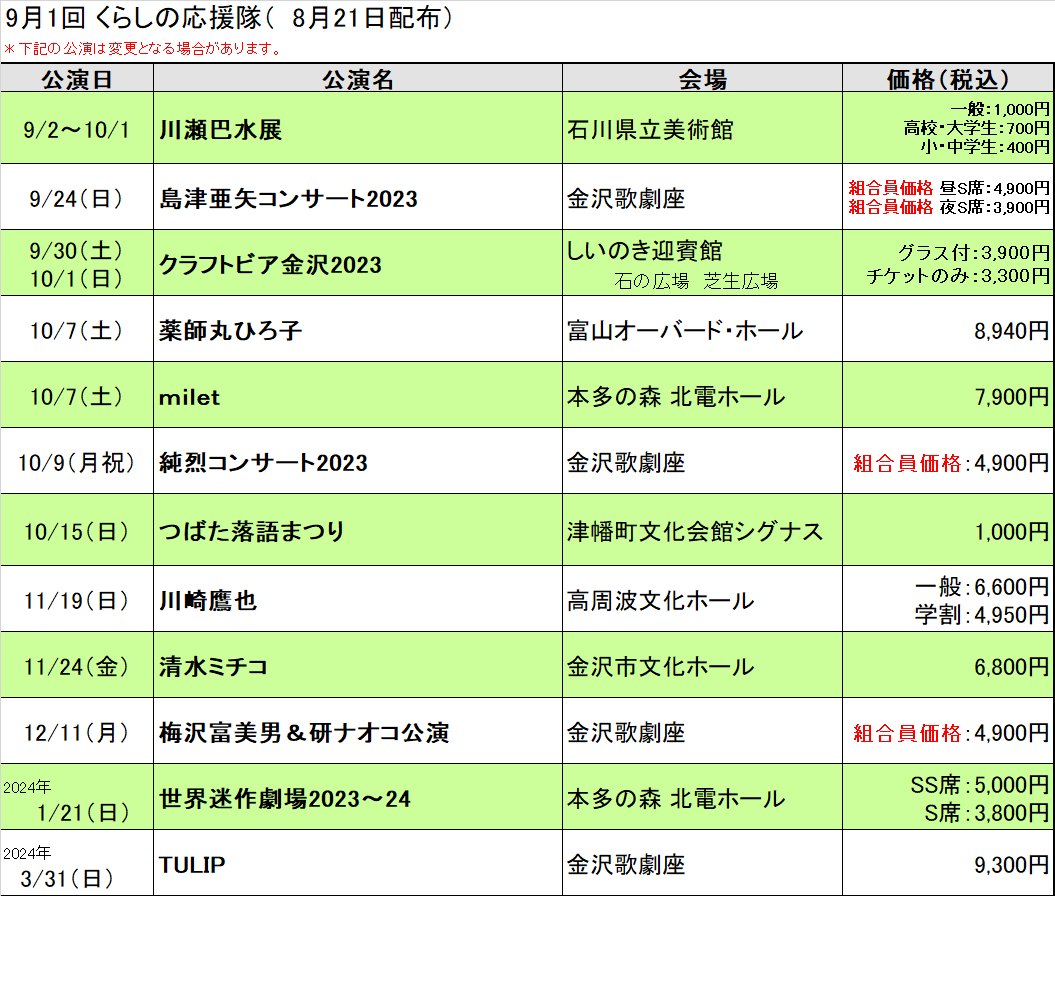Select venue '石川県立美術館'

(650, 129)
